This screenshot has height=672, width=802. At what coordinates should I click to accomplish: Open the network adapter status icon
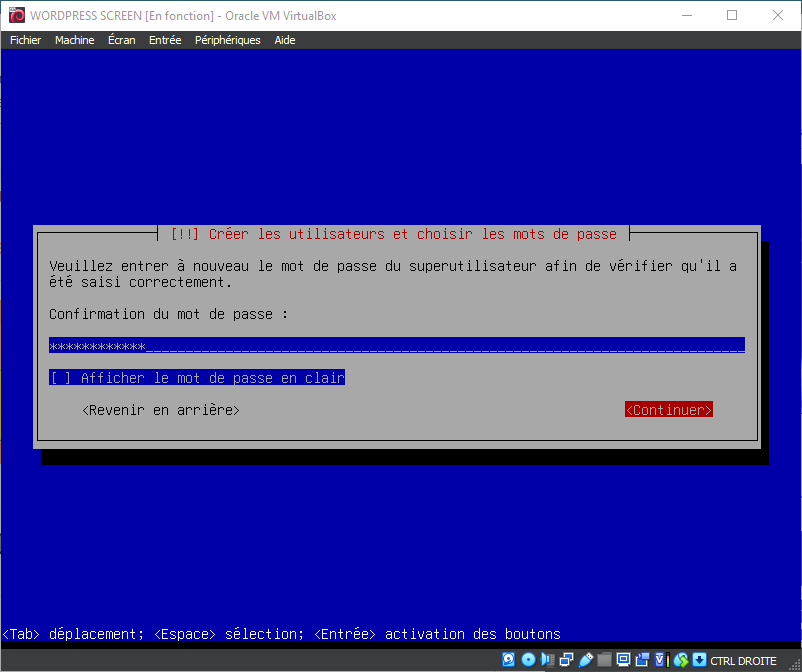(x=566, y=660)
